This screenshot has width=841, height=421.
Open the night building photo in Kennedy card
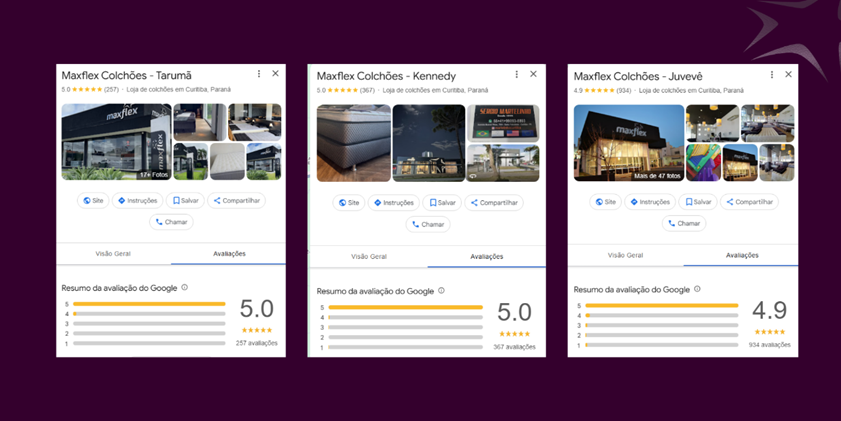429,143
